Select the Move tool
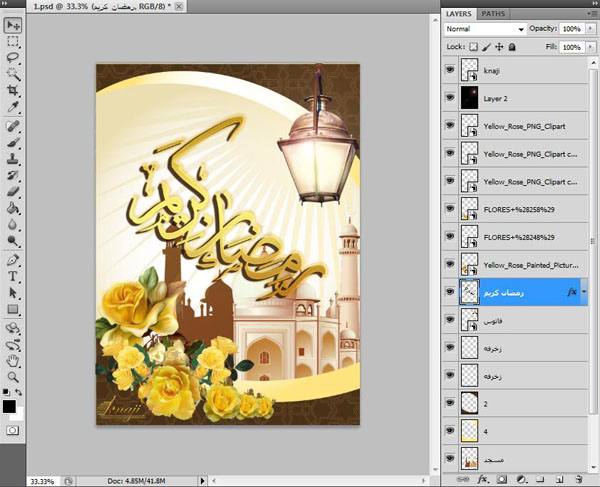The height and width of the screenshot is (487, 600). (x=14, y=24)
